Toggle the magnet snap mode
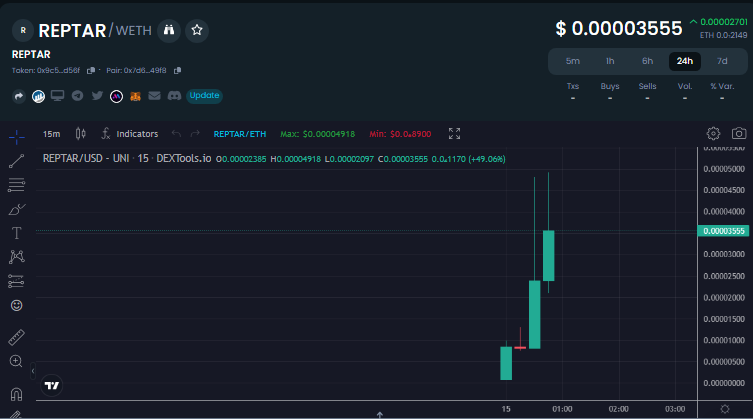753x419 pixels. (x=16, y=394)
